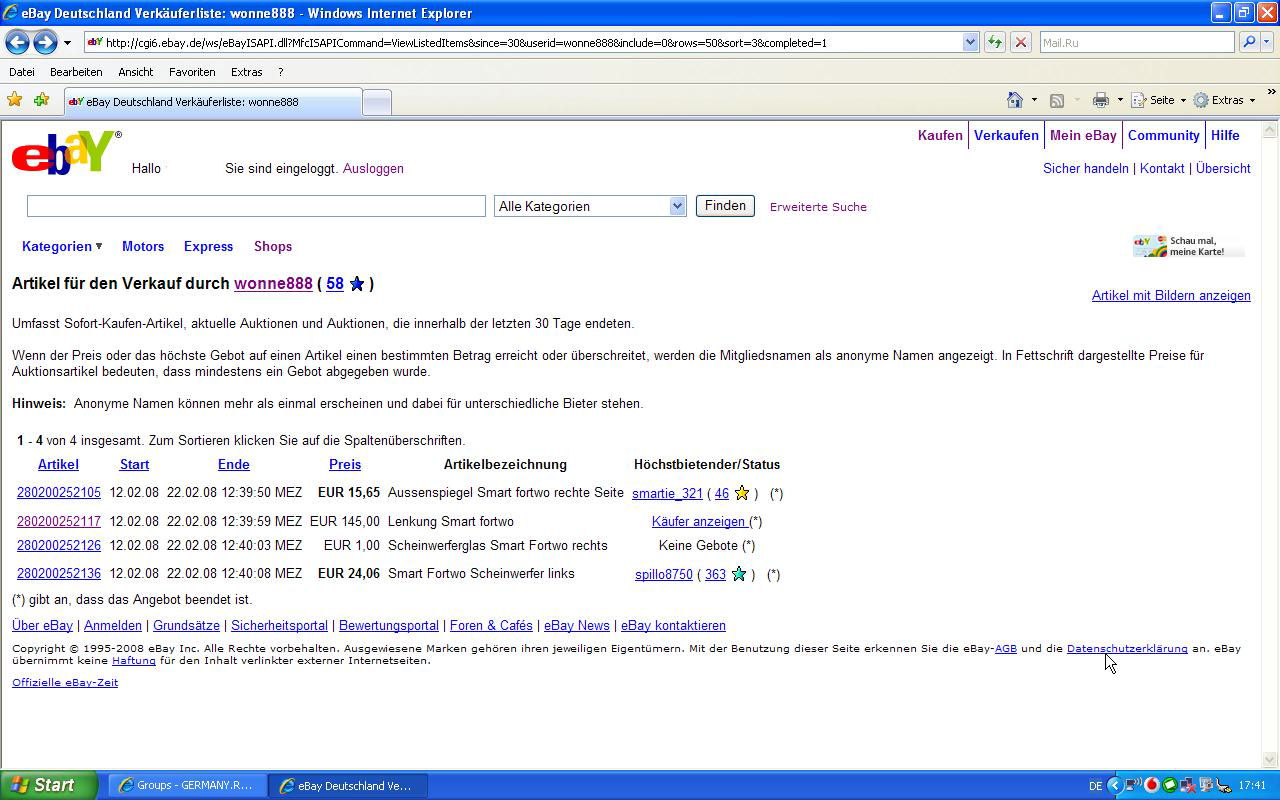Sort list by the Ende column

(234, 464)
